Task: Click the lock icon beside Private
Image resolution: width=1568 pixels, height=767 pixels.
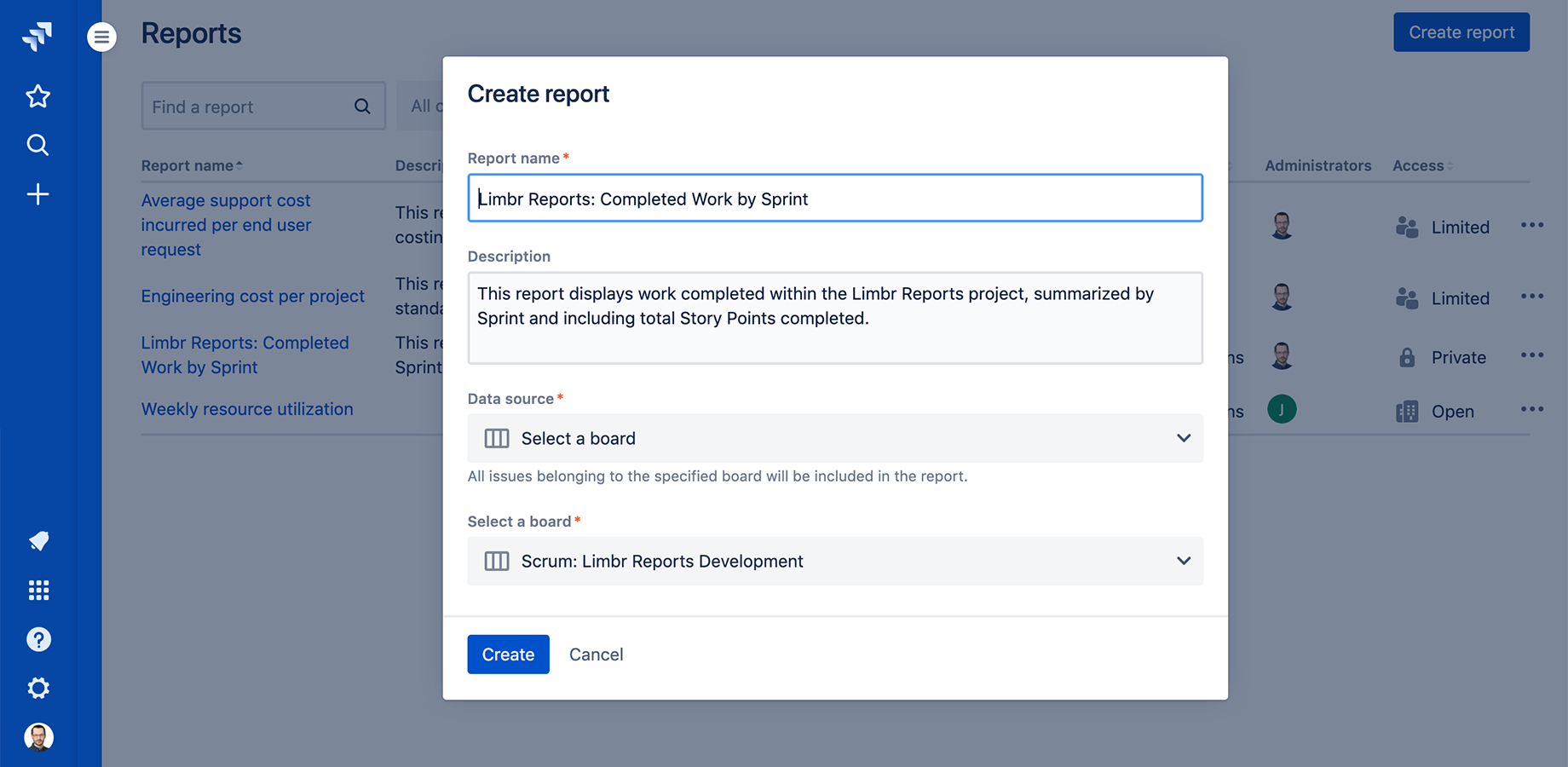Action: coord(1407,357)
